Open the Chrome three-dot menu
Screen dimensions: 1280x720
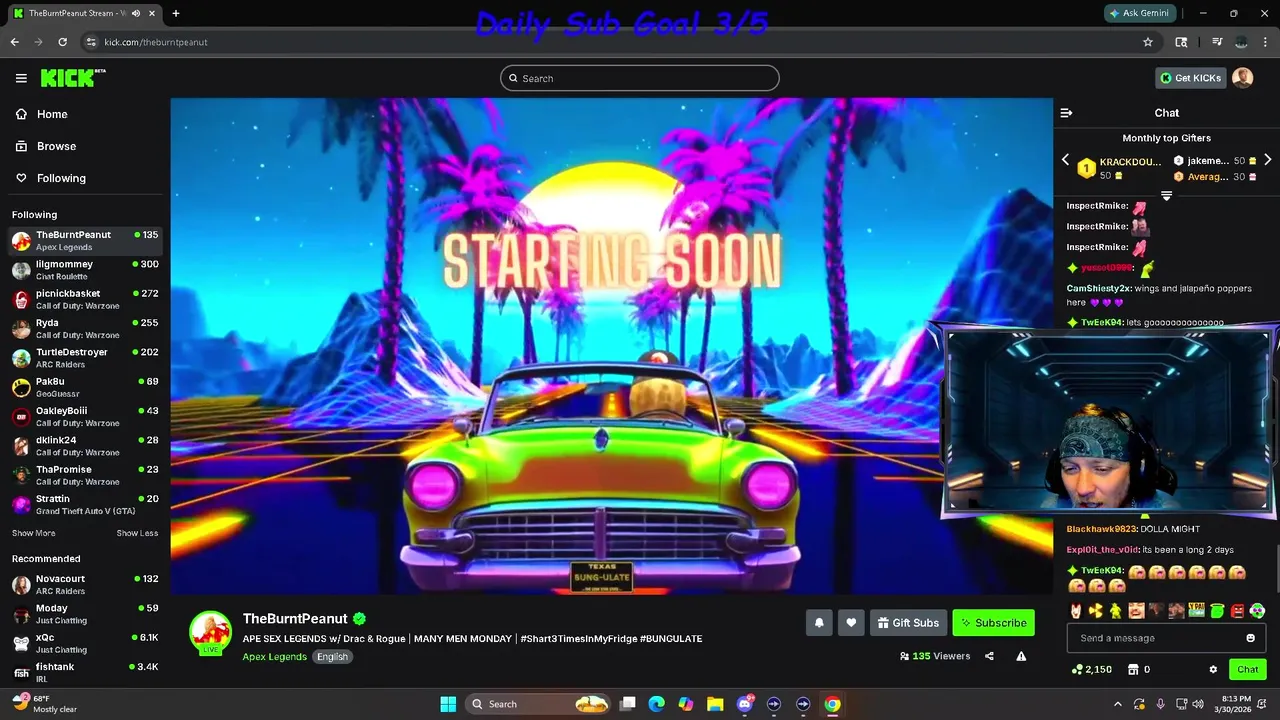click(1266, 42)
